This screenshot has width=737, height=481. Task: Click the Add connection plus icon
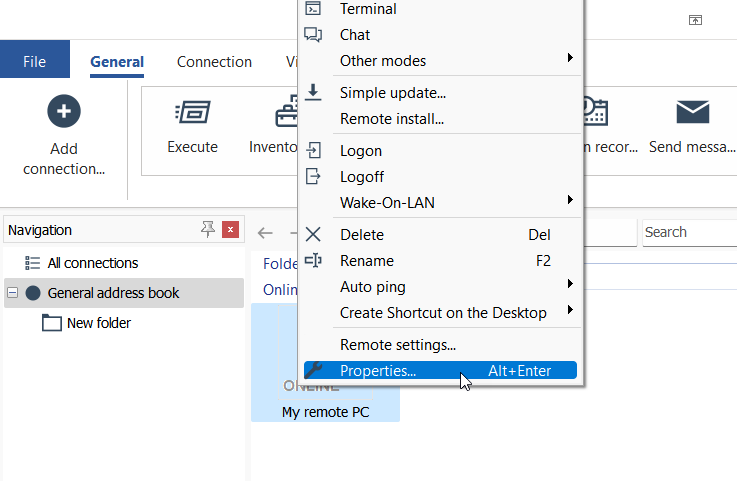[64, 112]
